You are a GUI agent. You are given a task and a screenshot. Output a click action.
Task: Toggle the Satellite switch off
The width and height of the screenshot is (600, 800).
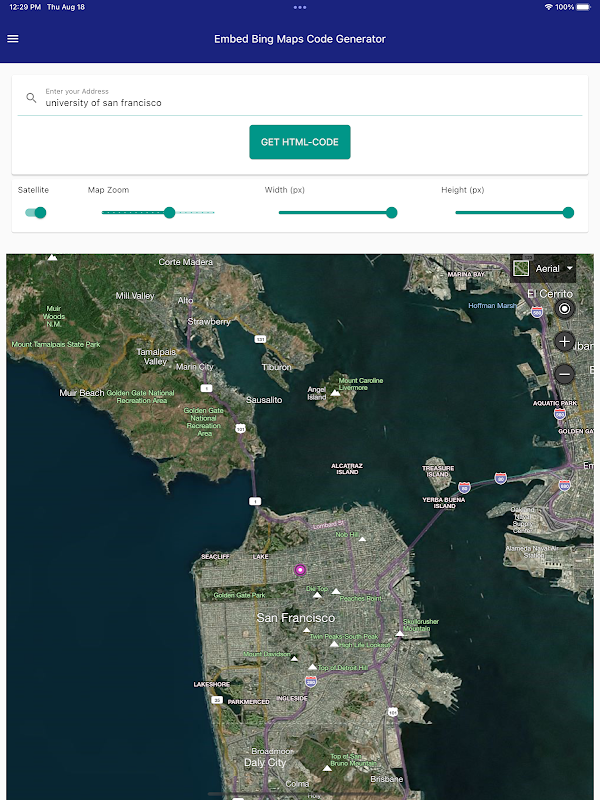tap(36, 213)
